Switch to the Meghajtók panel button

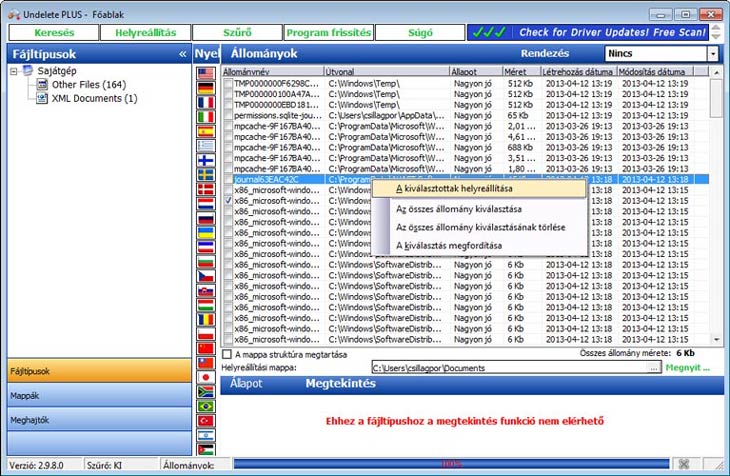(99, 420)
